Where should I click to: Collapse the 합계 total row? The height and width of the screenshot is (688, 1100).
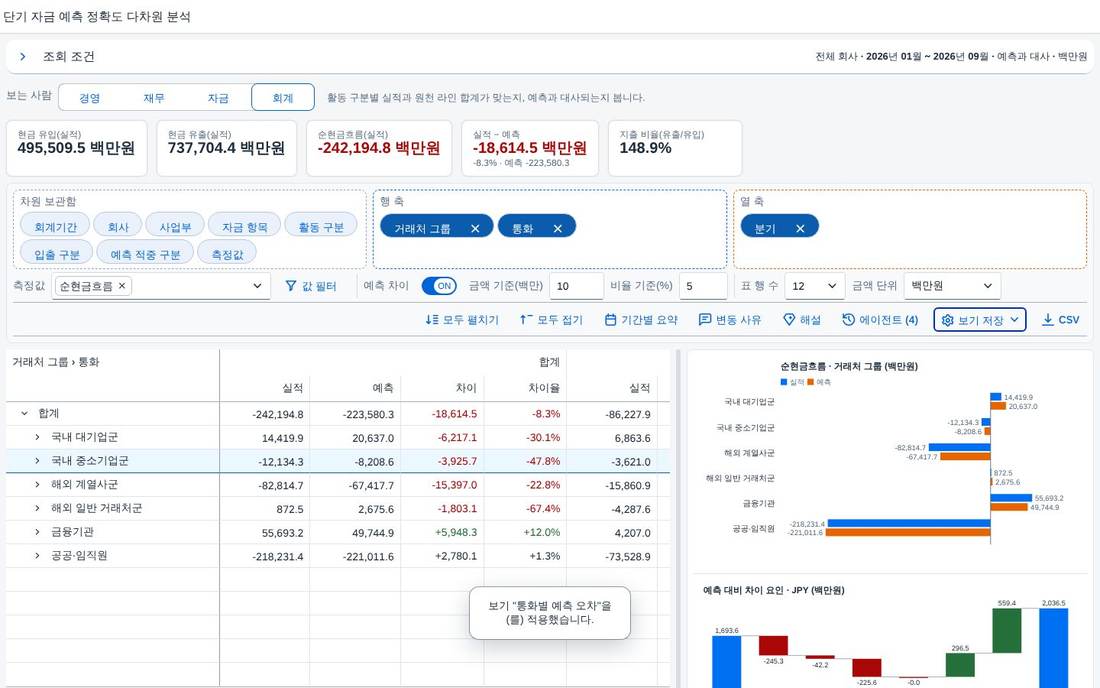point(25,414)
